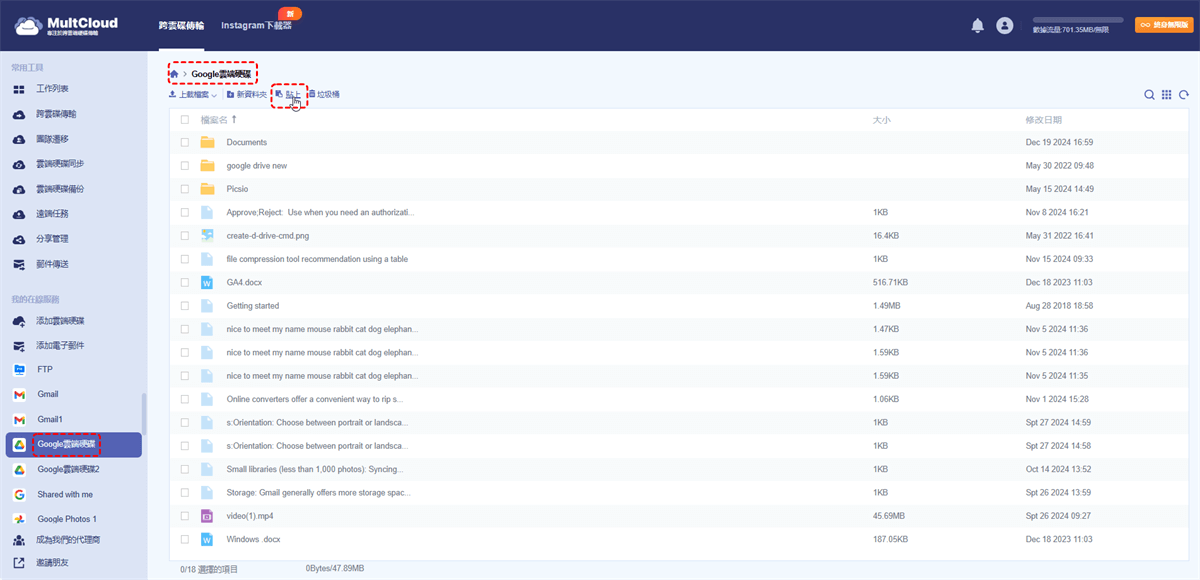The height and width of the screenshot is (580, 1200).
Task: Open the notifications bell icon
Action: click(977, 26)
